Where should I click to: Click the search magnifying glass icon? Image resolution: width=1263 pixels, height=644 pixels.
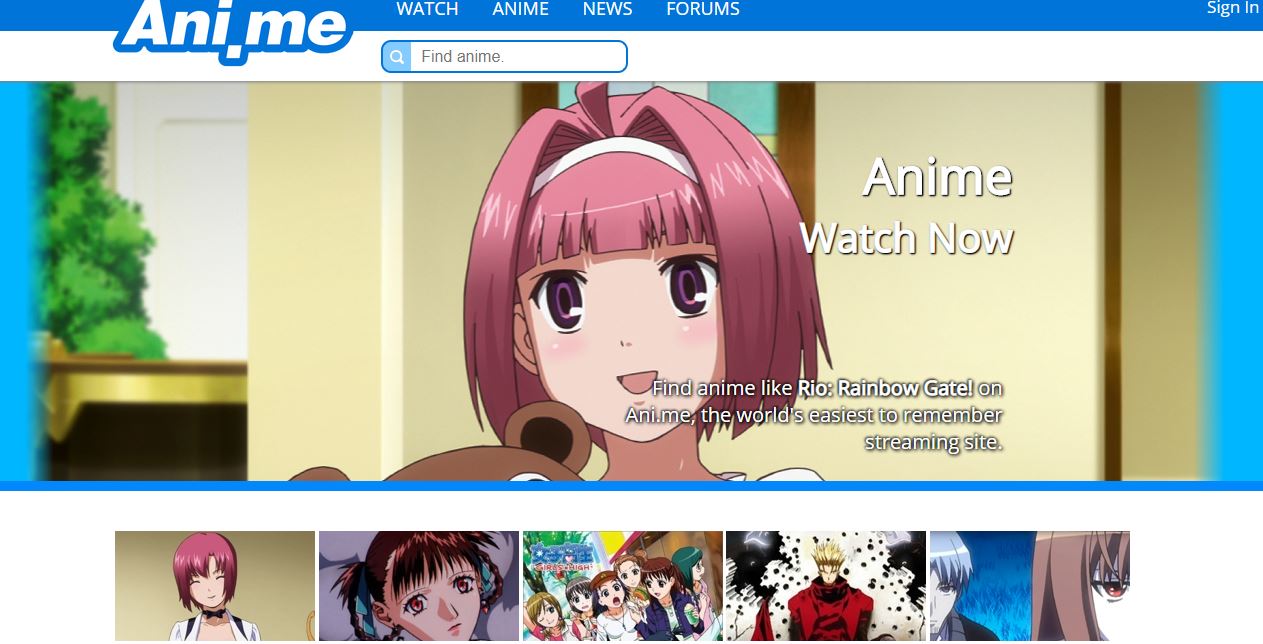[396, 56]
